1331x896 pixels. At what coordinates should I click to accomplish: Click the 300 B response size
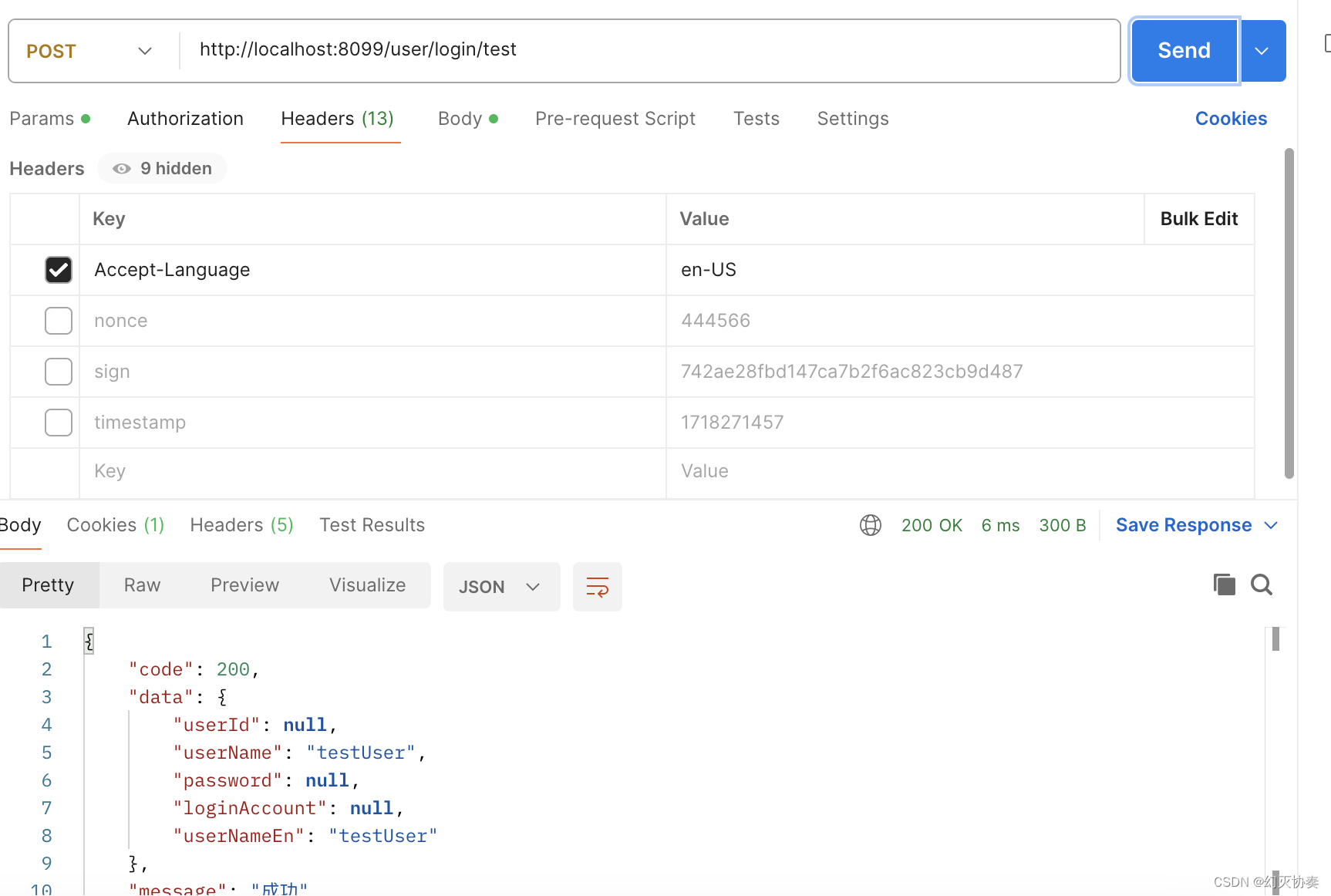1062,525
